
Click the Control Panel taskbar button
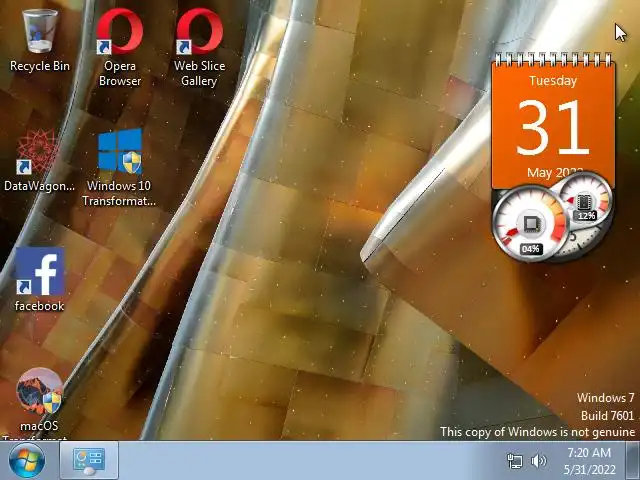point(89,461)
